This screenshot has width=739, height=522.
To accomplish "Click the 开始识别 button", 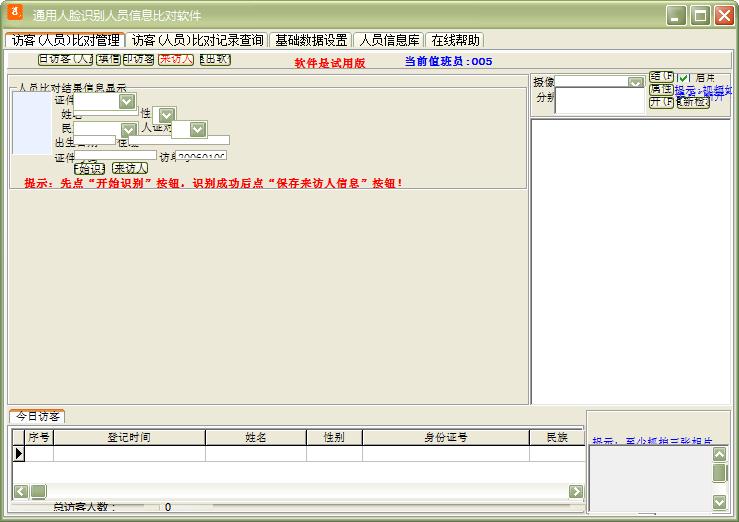I will (x=90, y=168).
